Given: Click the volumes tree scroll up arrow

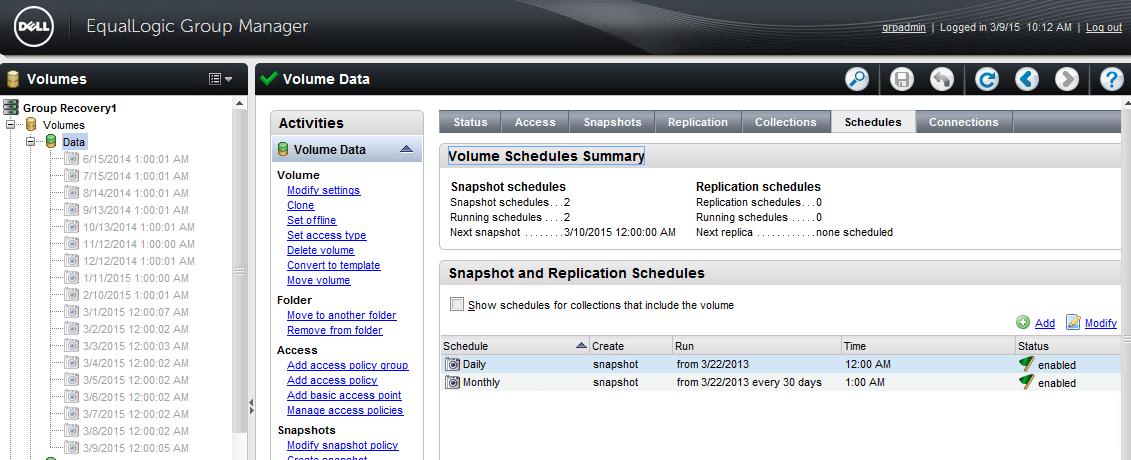Looking at the screenshot, I should [240, 103].
